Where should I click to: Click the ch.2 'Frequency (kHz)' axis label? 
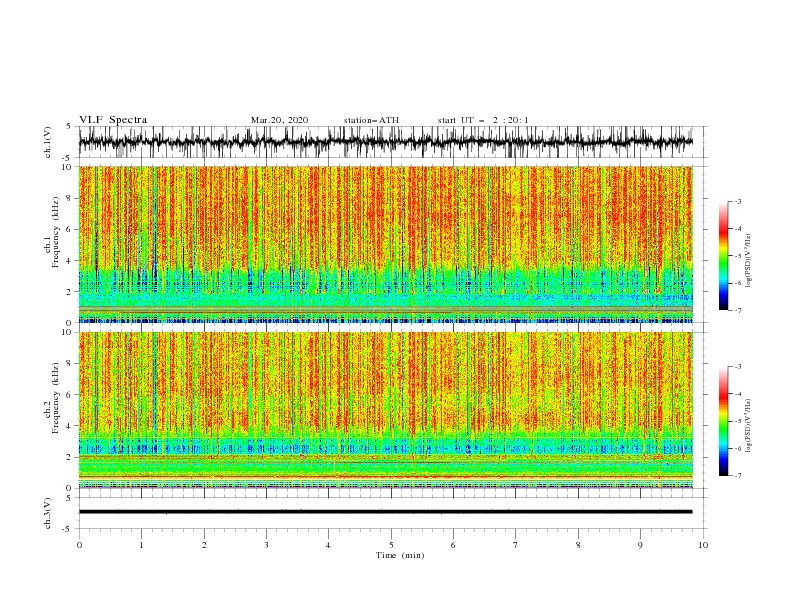pos(56,398)
